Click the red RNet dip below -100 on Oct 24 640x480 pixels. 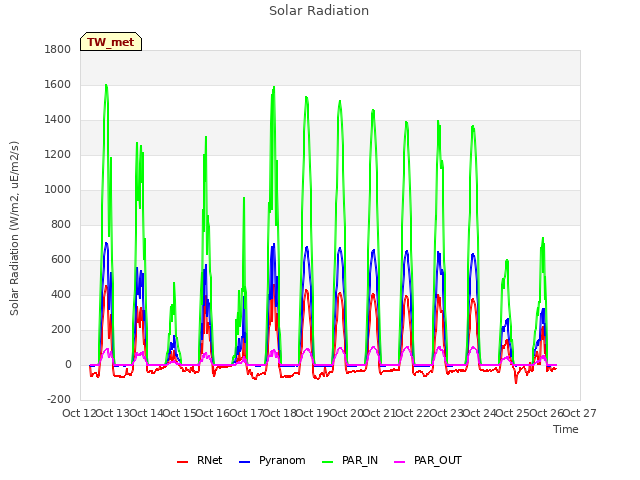[516, 382]
